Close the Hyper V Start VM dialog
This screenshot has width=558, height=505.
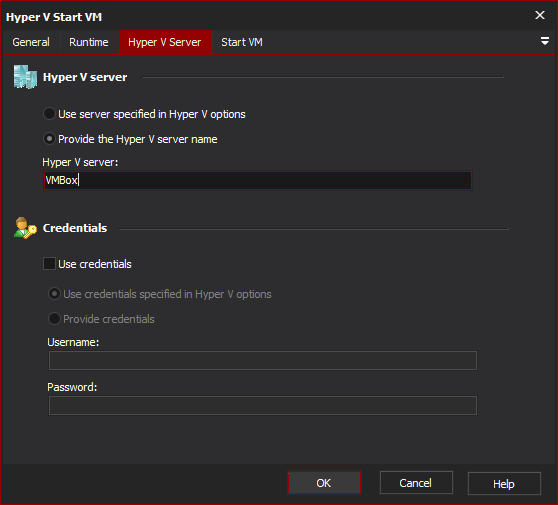click(x=540, y=15)
